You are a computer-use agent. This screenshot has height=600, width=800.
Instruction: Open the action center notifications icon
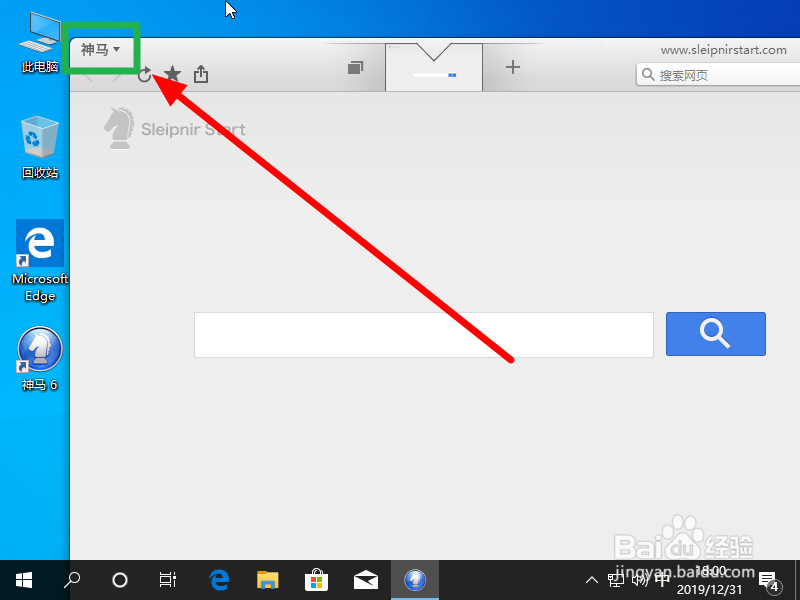pyautogui.click(x=769, y=581)
